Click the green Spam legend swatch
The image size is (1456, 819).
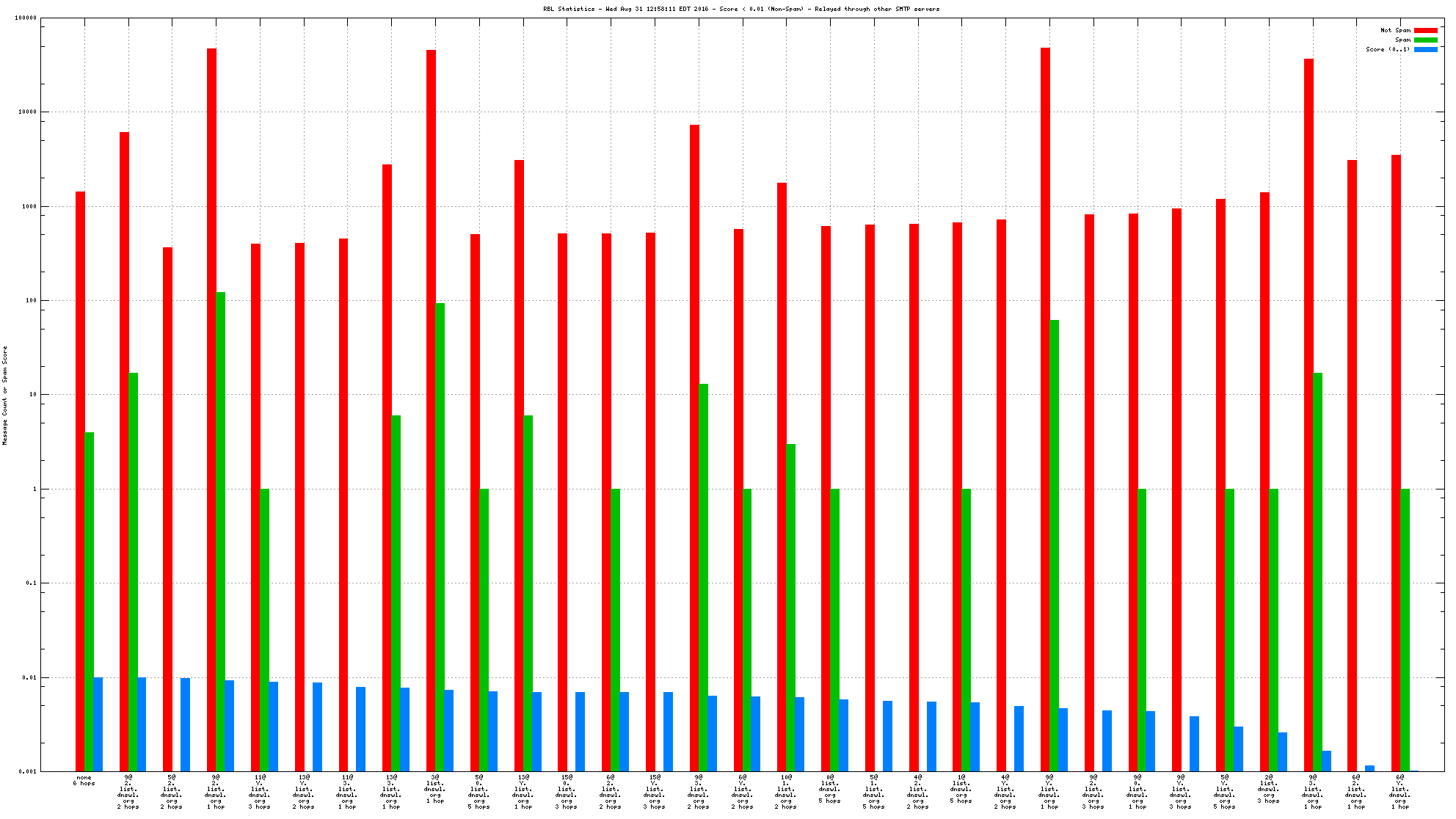pyautogui.click(x=1425, y=40)
